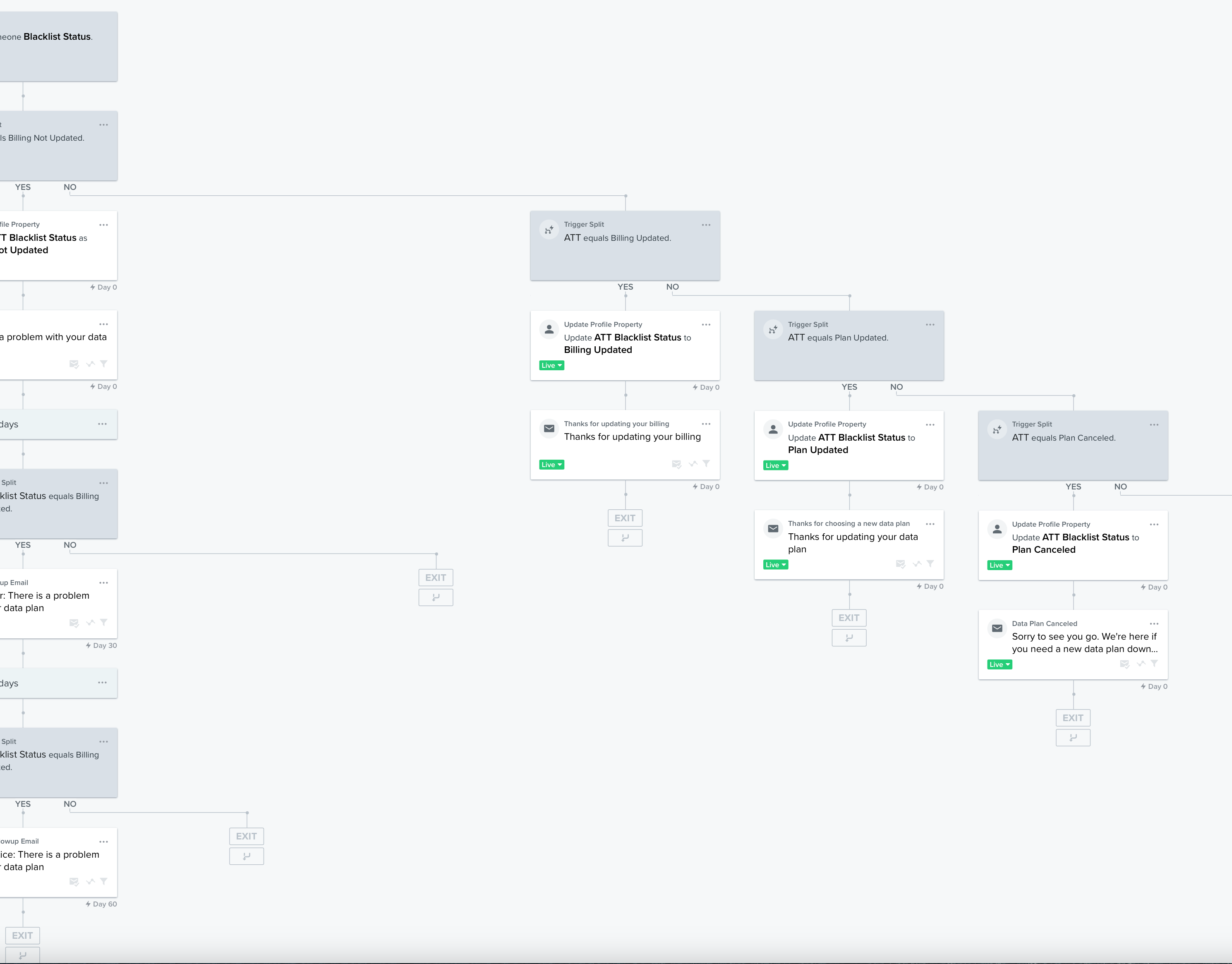Click 'Blacklist Status' text in the top trigger card
This screenshot has width=1232, height=964.
tap(57, 37)
